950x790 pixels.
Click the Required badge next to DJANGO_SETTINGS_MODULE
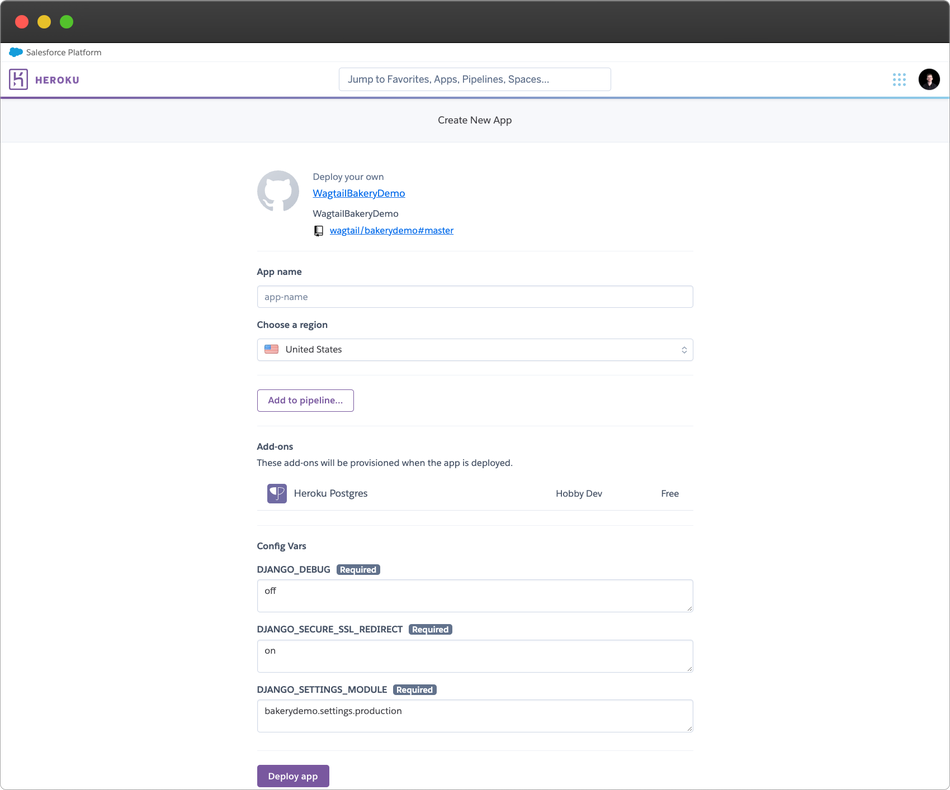click(415, 690)
